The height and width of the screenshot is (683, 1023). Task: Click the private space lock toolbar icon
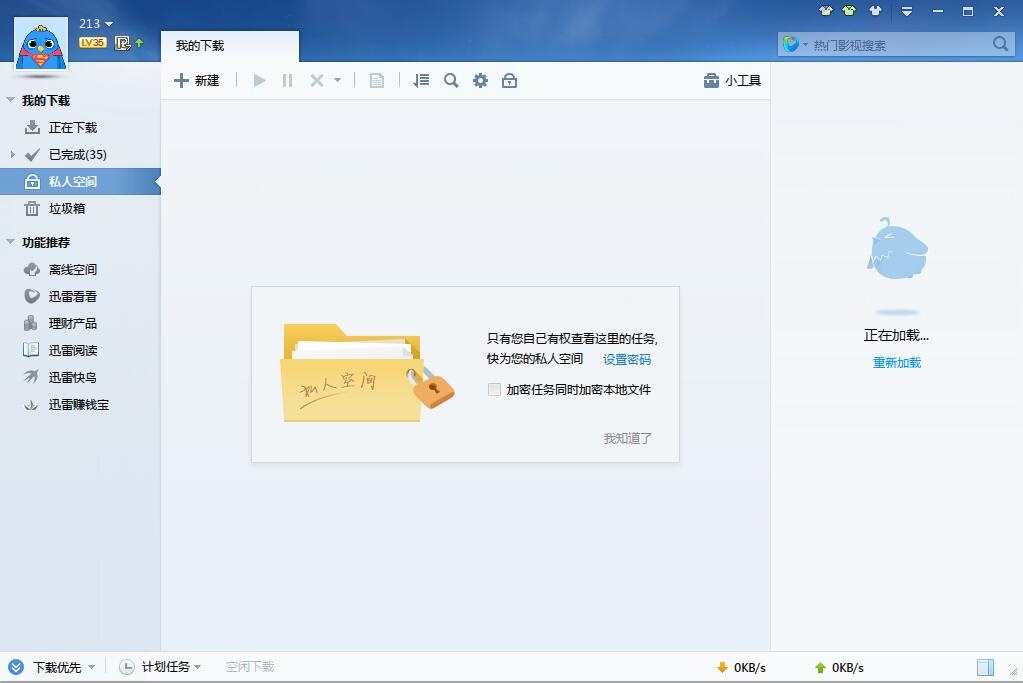coord(510,80)
